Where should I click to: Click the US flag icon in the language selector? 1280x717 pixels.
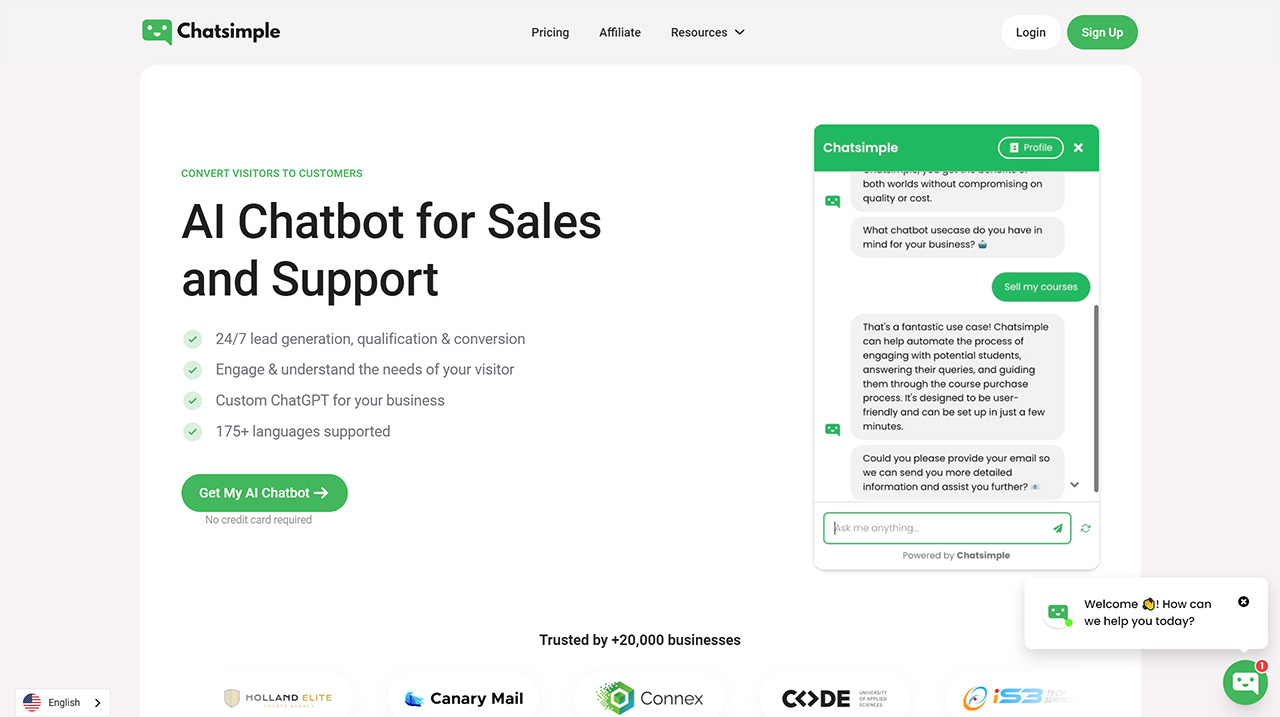31,702
